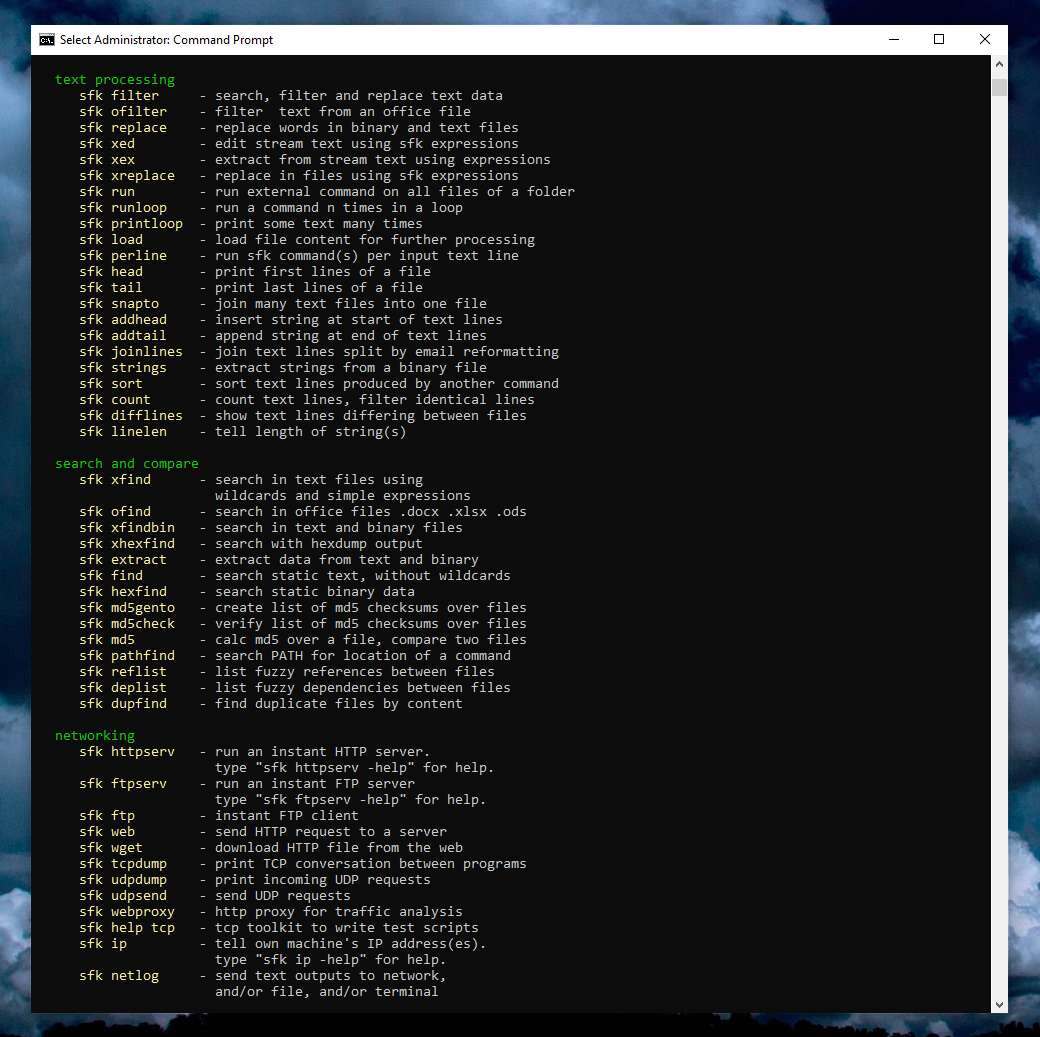Click the 'sfk load' command text
This screenshot has height=1037, width=1040.
111,240
